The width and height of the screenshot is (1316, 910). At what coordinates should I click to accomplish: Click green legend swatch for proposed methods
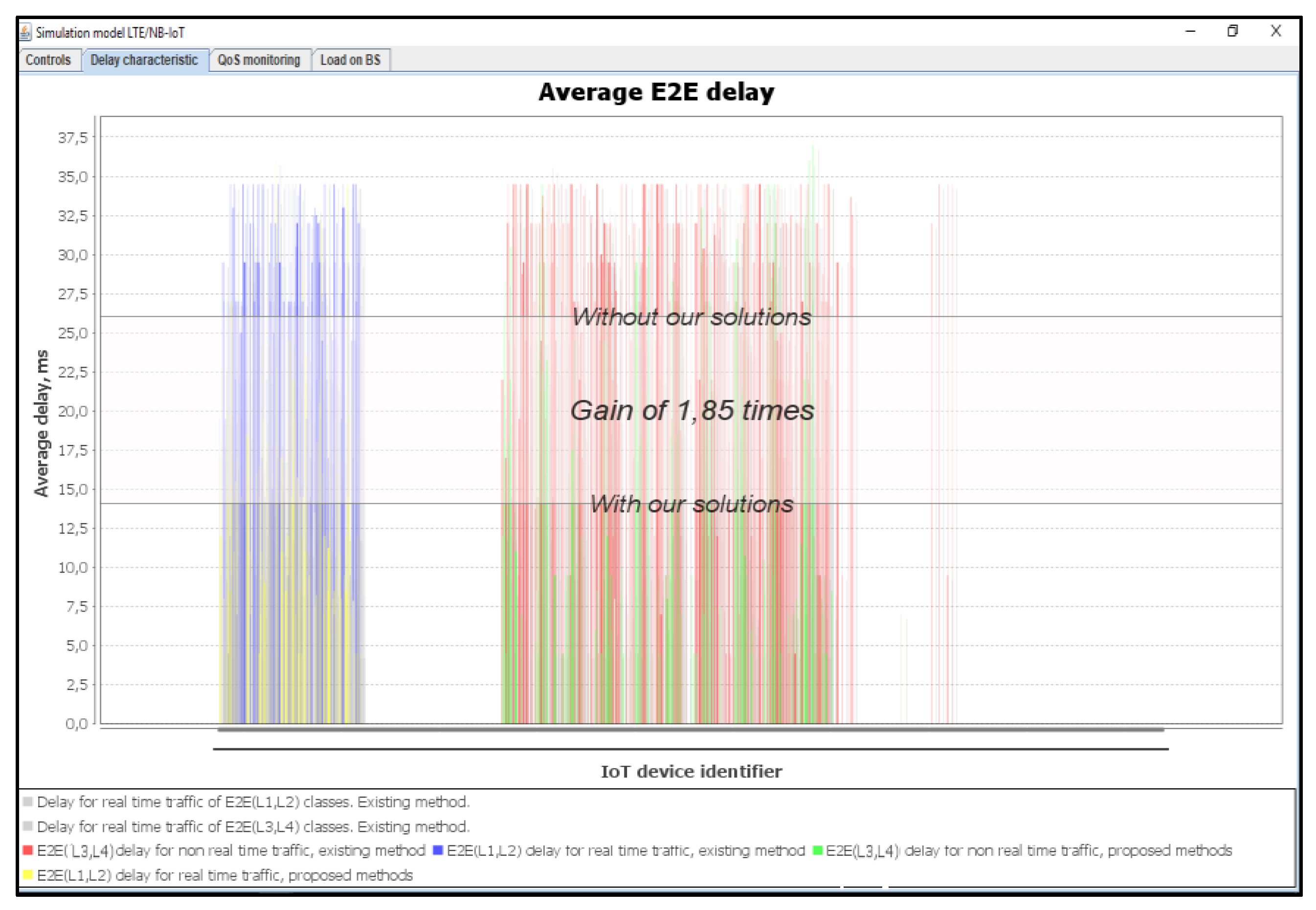(x=817, y=851)
